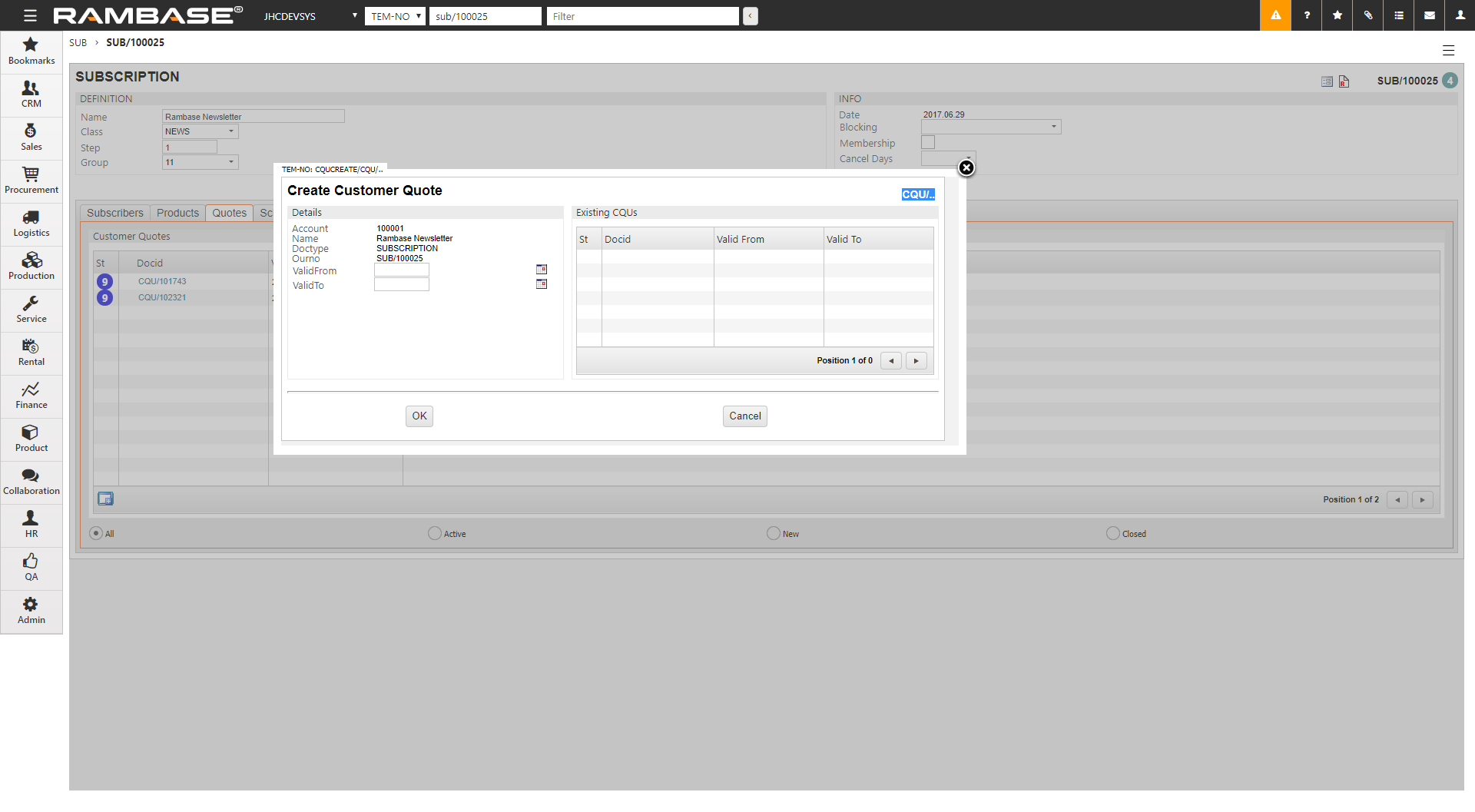Screen dimensions: 1475x812
Task: Expand the TEM-NO dropdown in header
Action: [395, 16]
